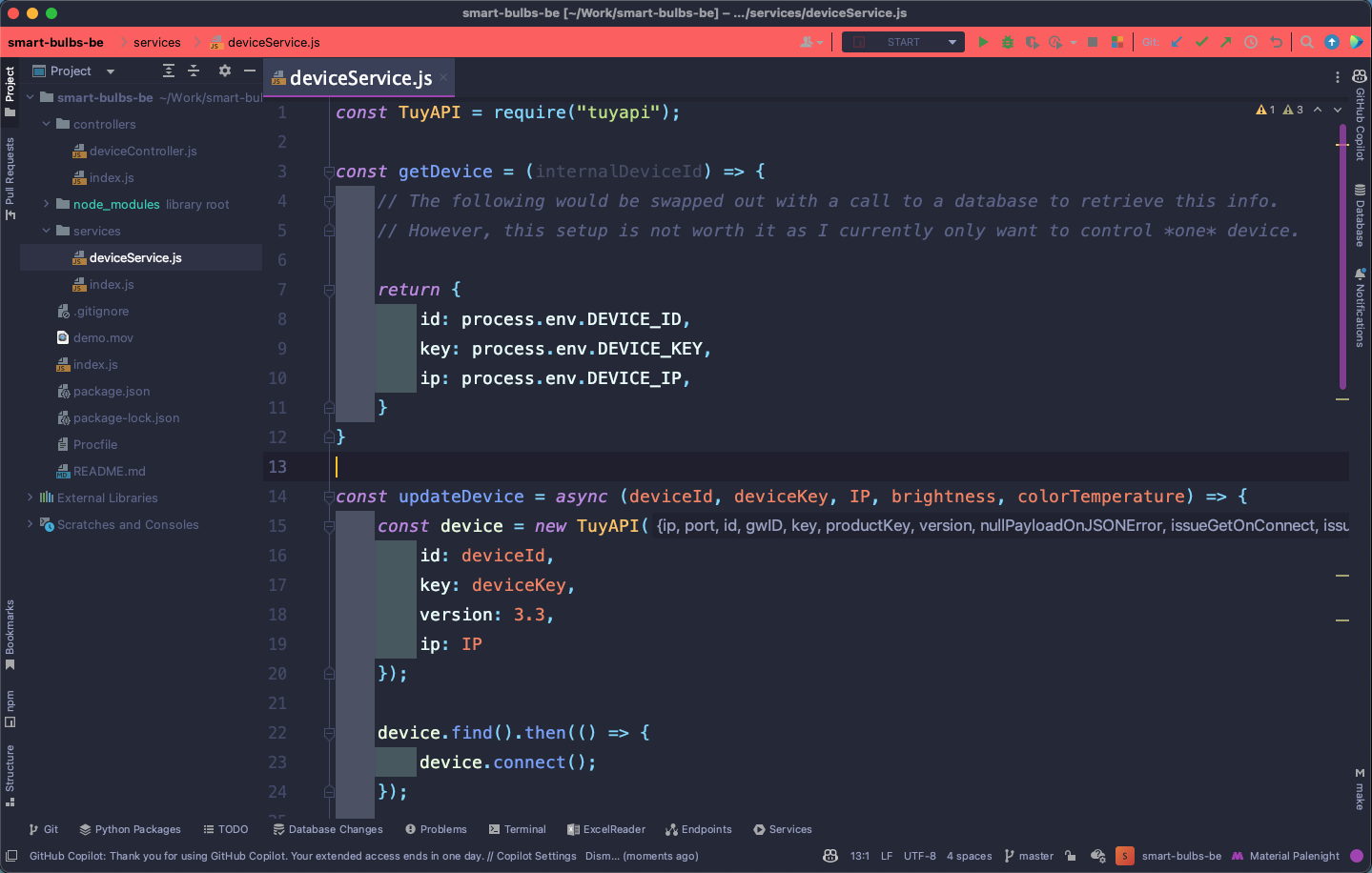Click Collapse All icon in Project panel
Image resolution: width=1372 pixels, height=873 pixels.
(194, 71)
